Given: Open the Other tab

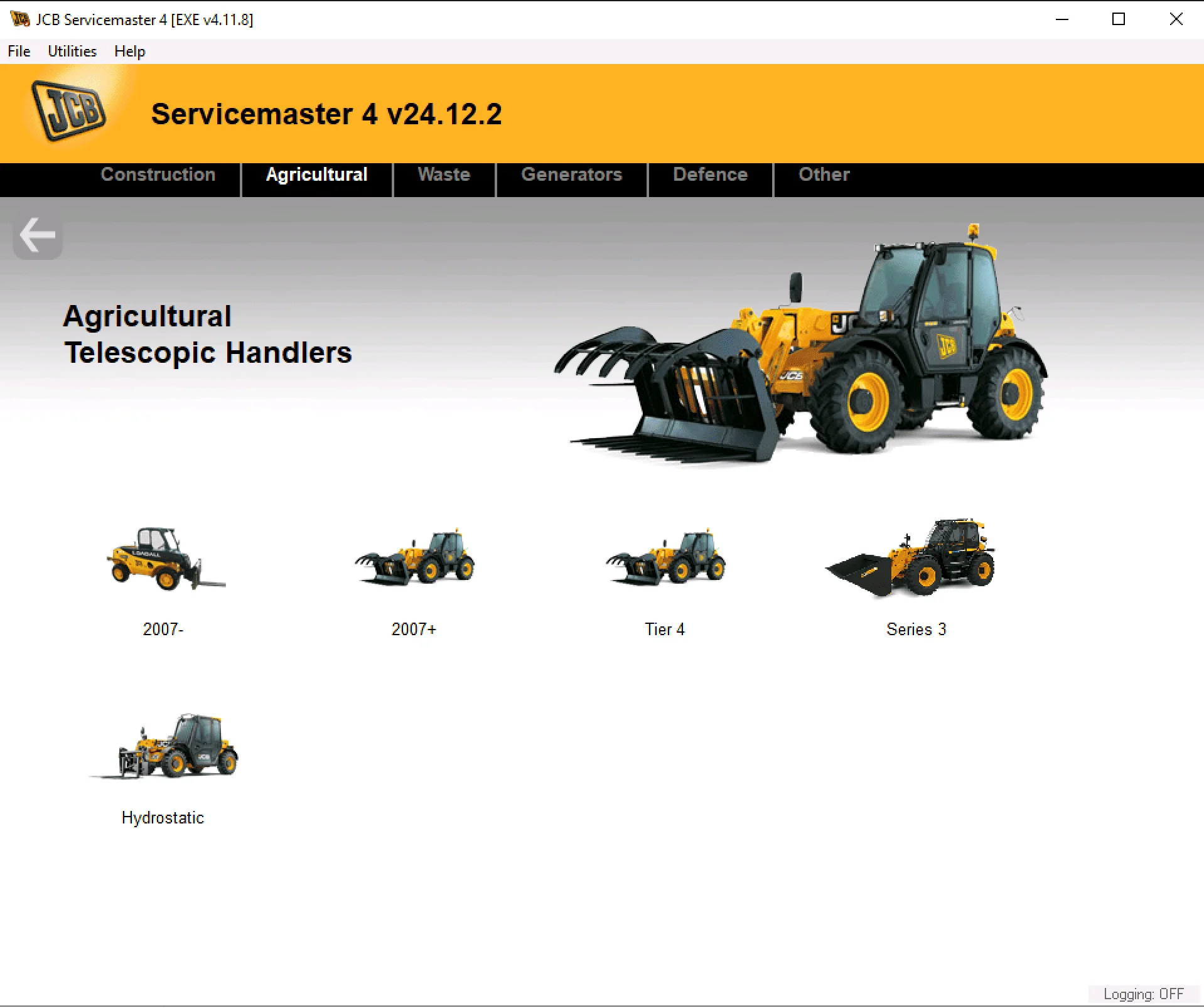Looking at the screenshot, I should (824, 174).
